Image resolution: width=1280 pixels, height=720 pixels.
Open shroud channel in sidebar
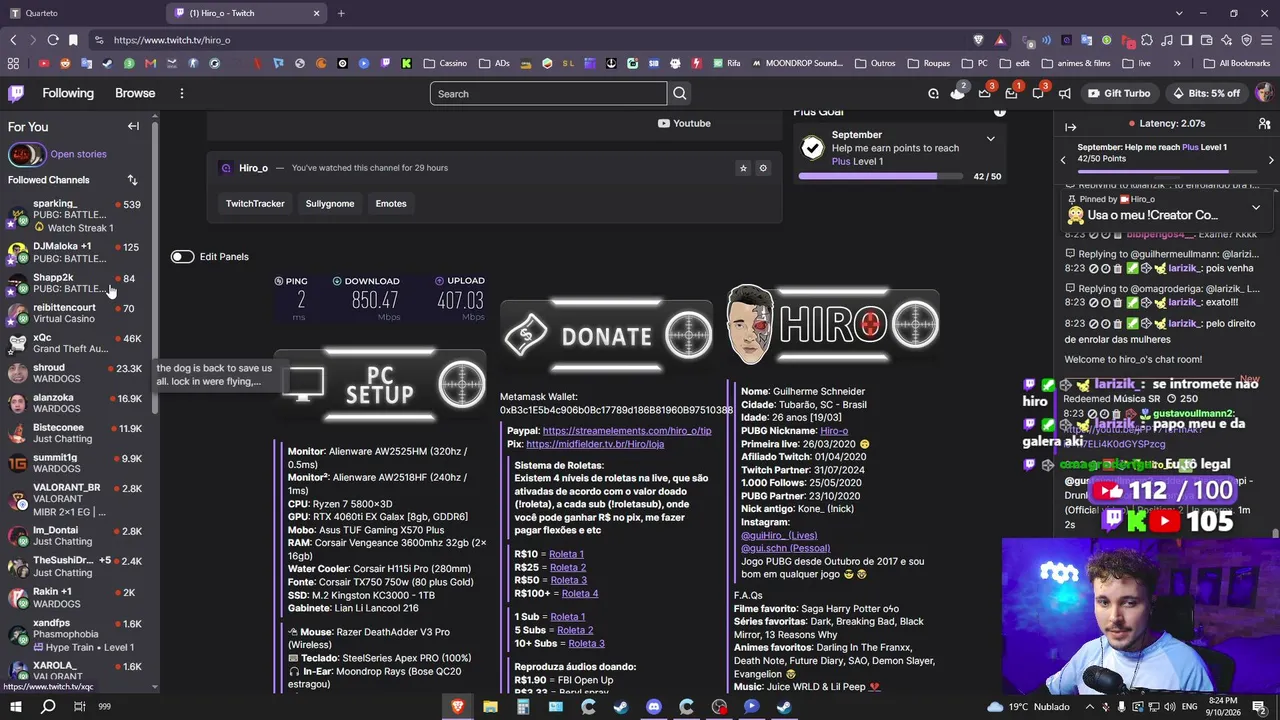pos(75,373)
